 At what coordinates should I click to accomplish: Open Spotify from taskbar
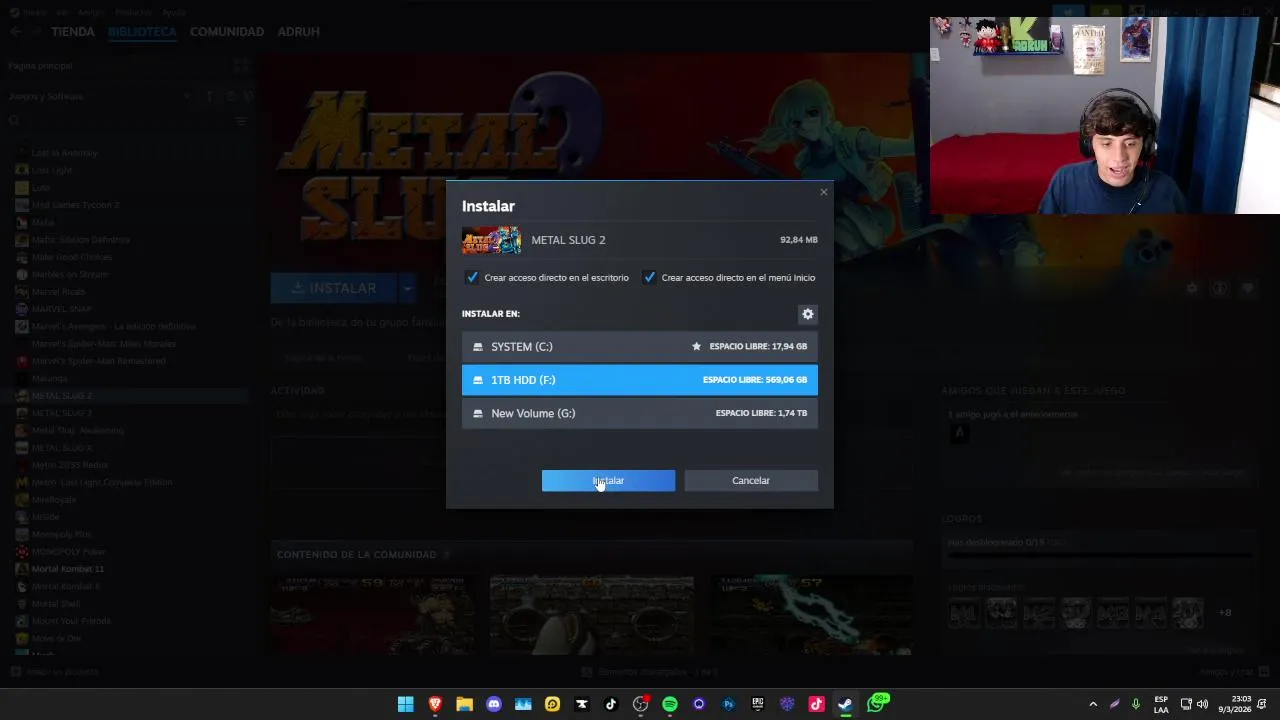click(x=670, y=704)
